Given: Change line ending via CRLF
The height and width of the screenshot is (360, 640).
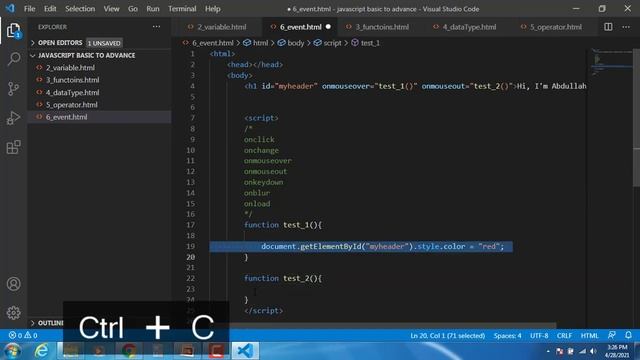Looking at the screenshot, I should pyautogui.click(x=564, y=336).
